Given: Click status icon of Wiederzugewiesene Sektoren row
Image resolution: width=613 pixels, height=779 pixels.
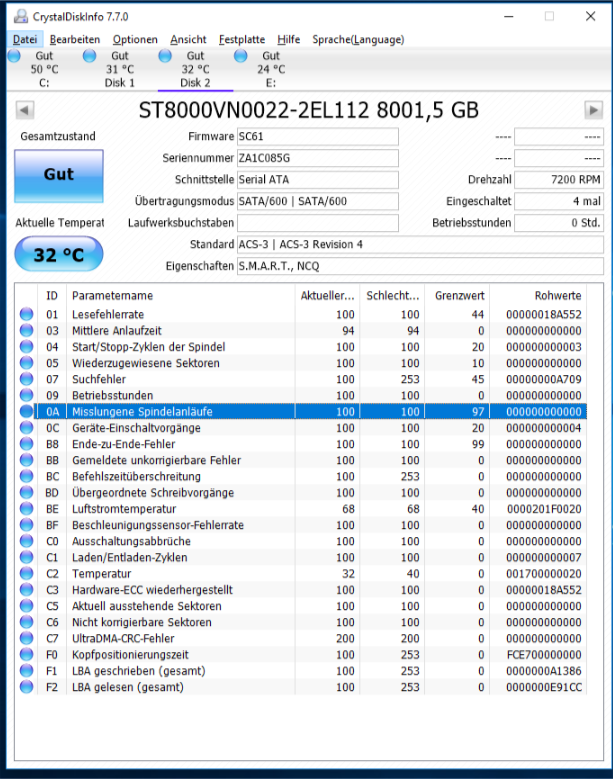Looking at the screenshot, I should (26, 363).
